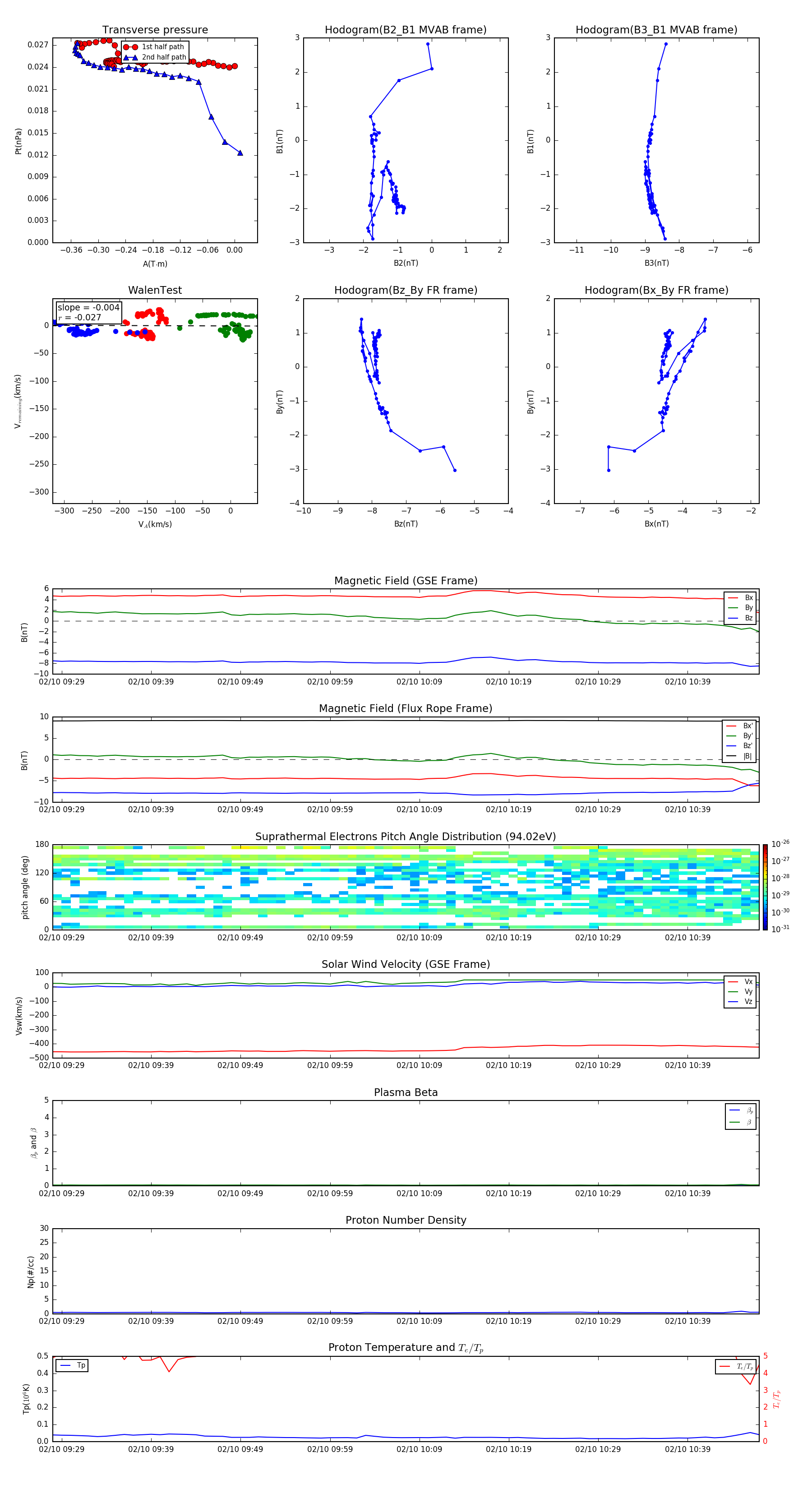This screenshot has height=1489, width=812.
Task: Click '|B|' in Flux Rope frame legend
Action: pos(747,756)
